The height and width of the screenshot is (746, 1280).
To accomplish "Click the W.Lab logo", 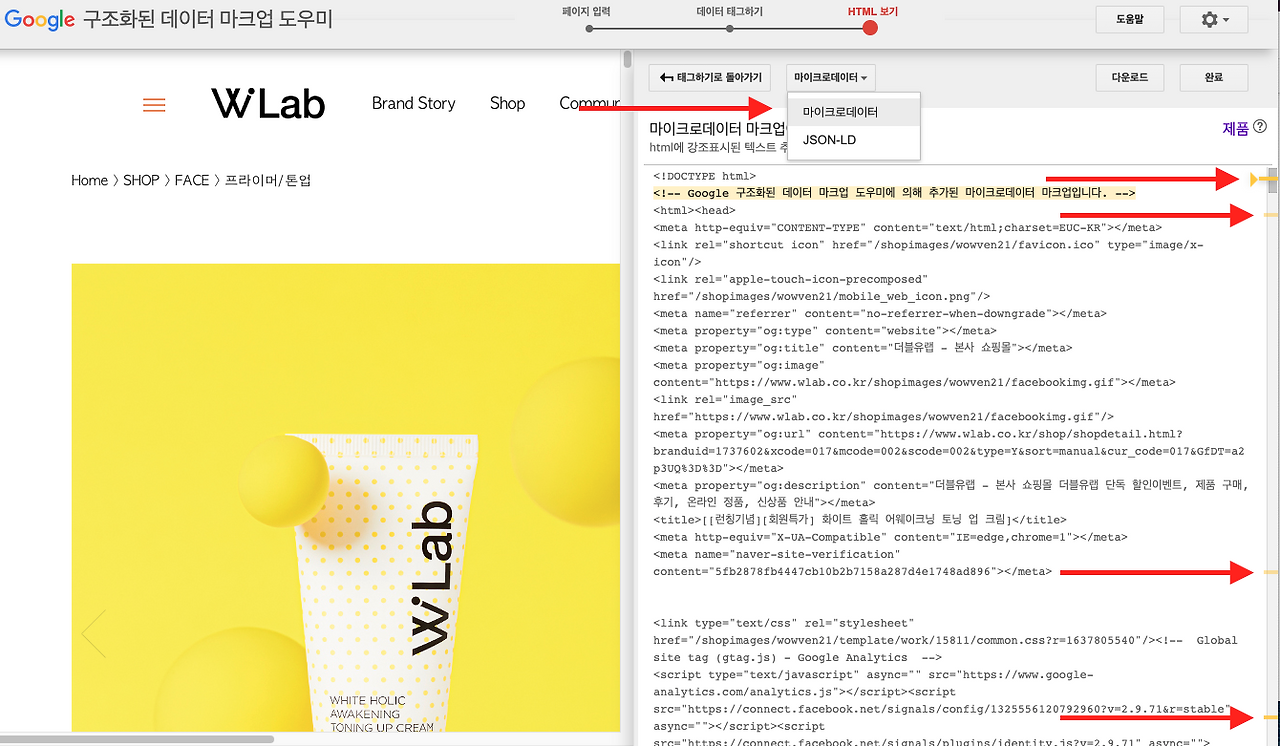I will tap(267, 103).
